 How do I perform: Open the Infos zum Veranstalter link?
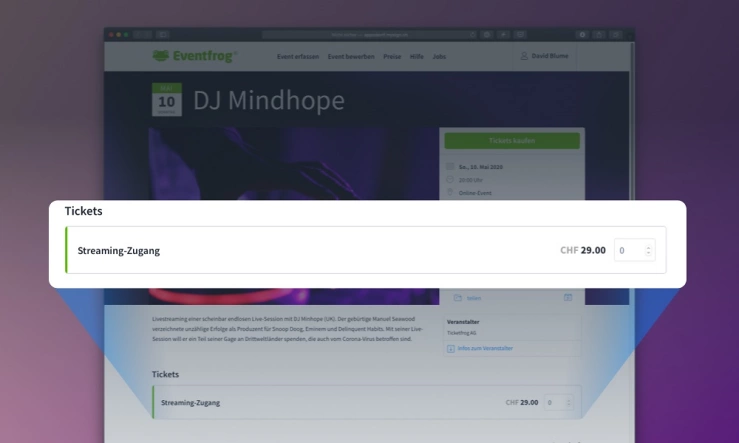pyautogui.click(x=485, y=348)
